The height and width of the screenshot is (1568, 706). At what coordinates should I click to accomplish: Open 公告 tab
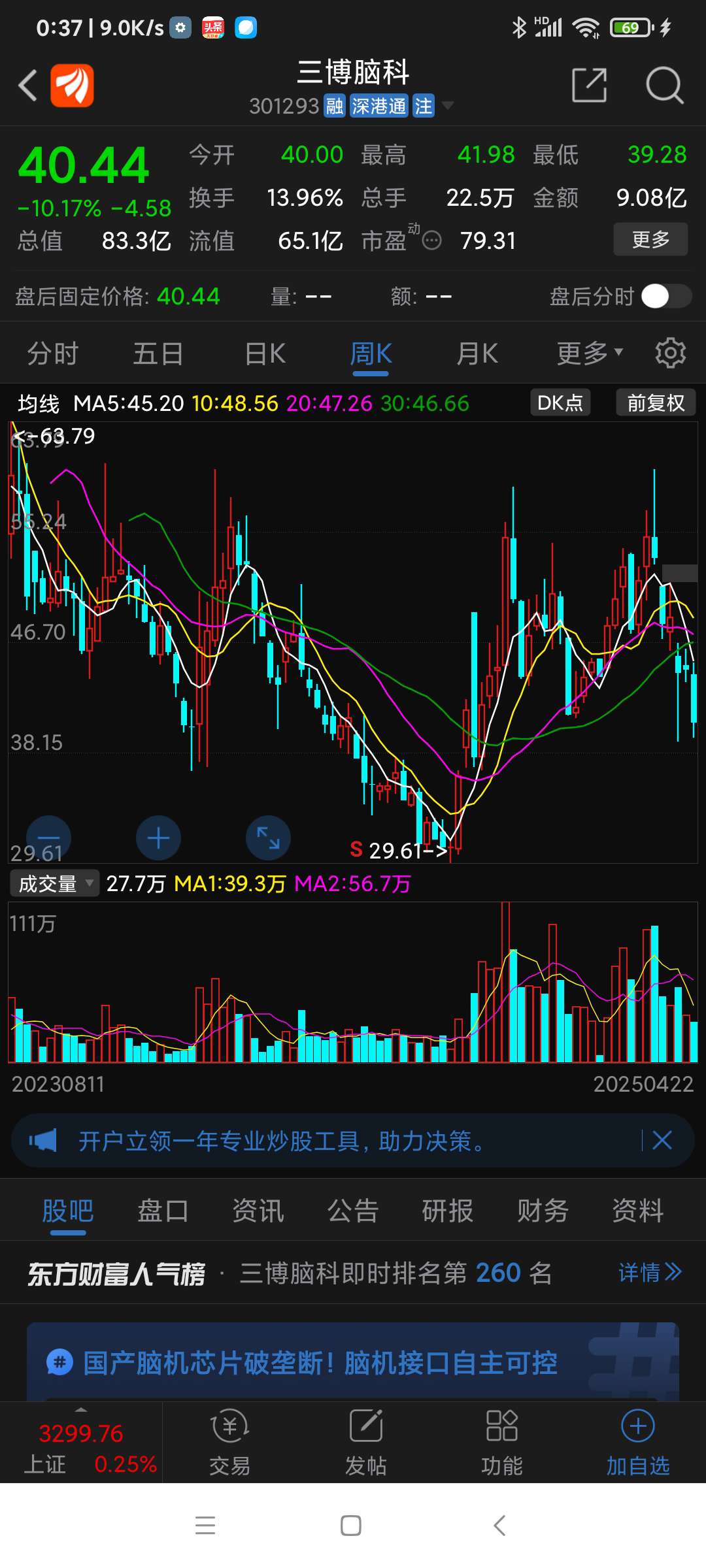click(353, 1211)
